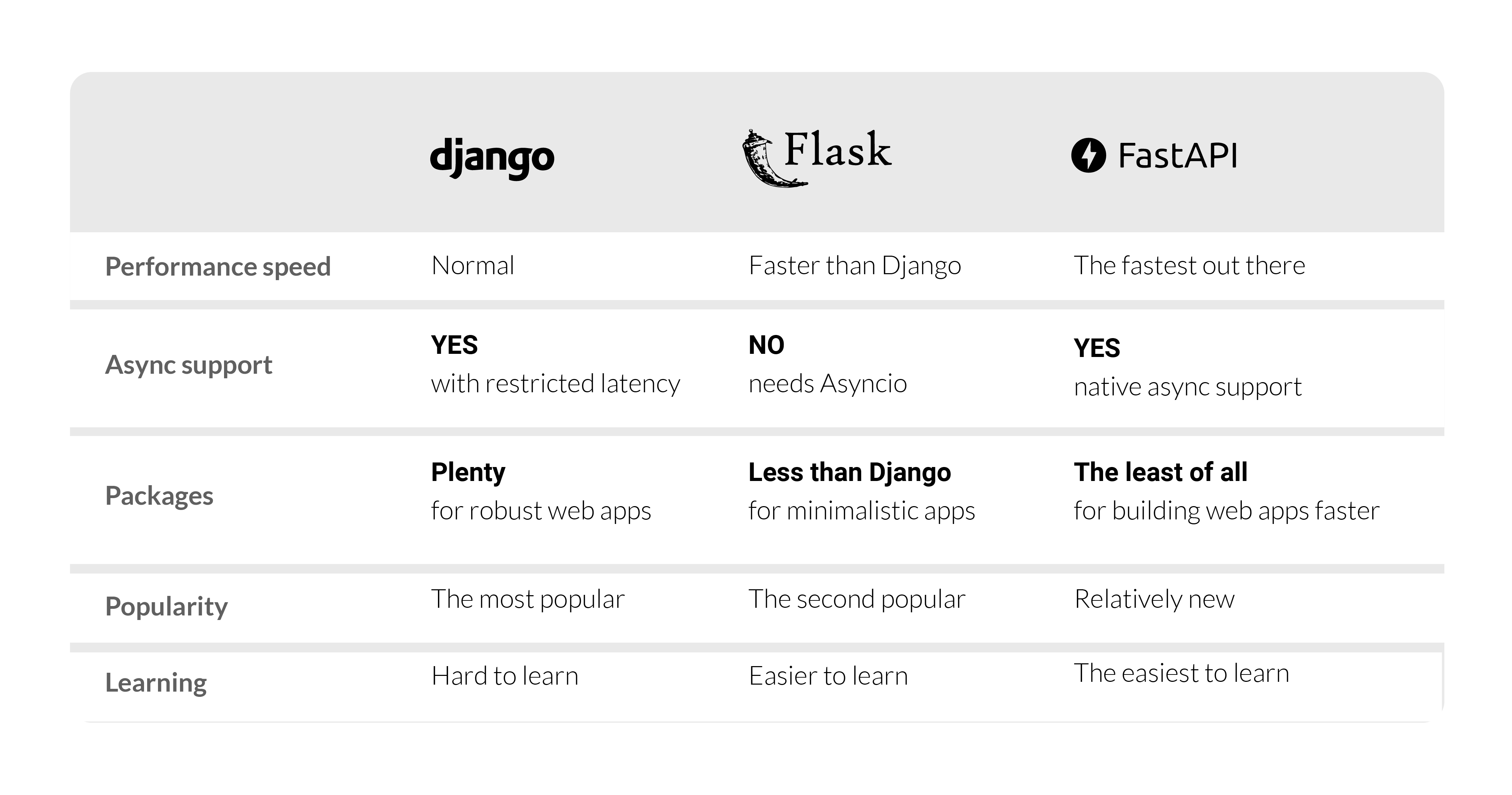The image size is (1512, 795).
Task: Select 'The easiest to learn' cell
Action: [x=1181, y=673]
